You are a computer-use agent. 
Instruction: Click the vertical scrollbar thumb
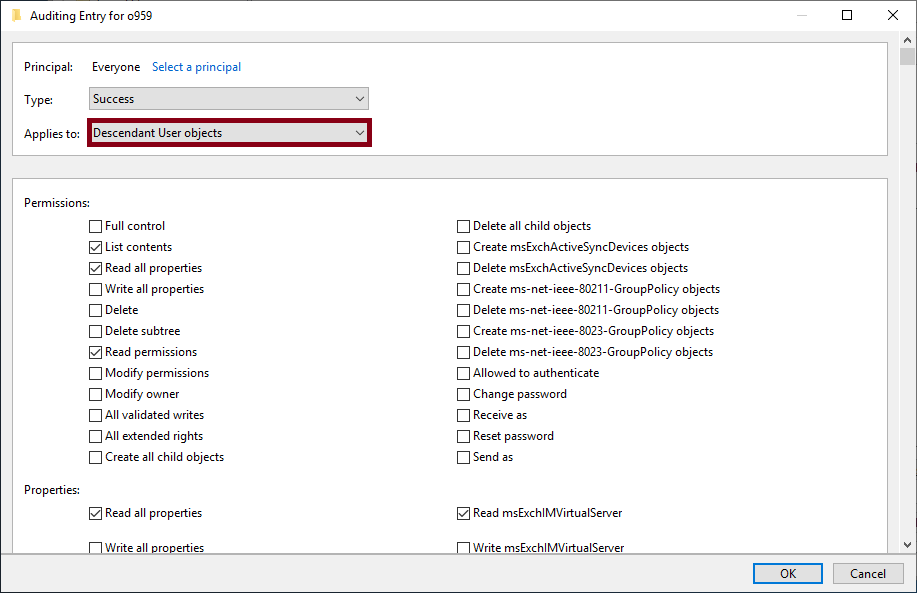pyautogui.click(x=908, y=57)
